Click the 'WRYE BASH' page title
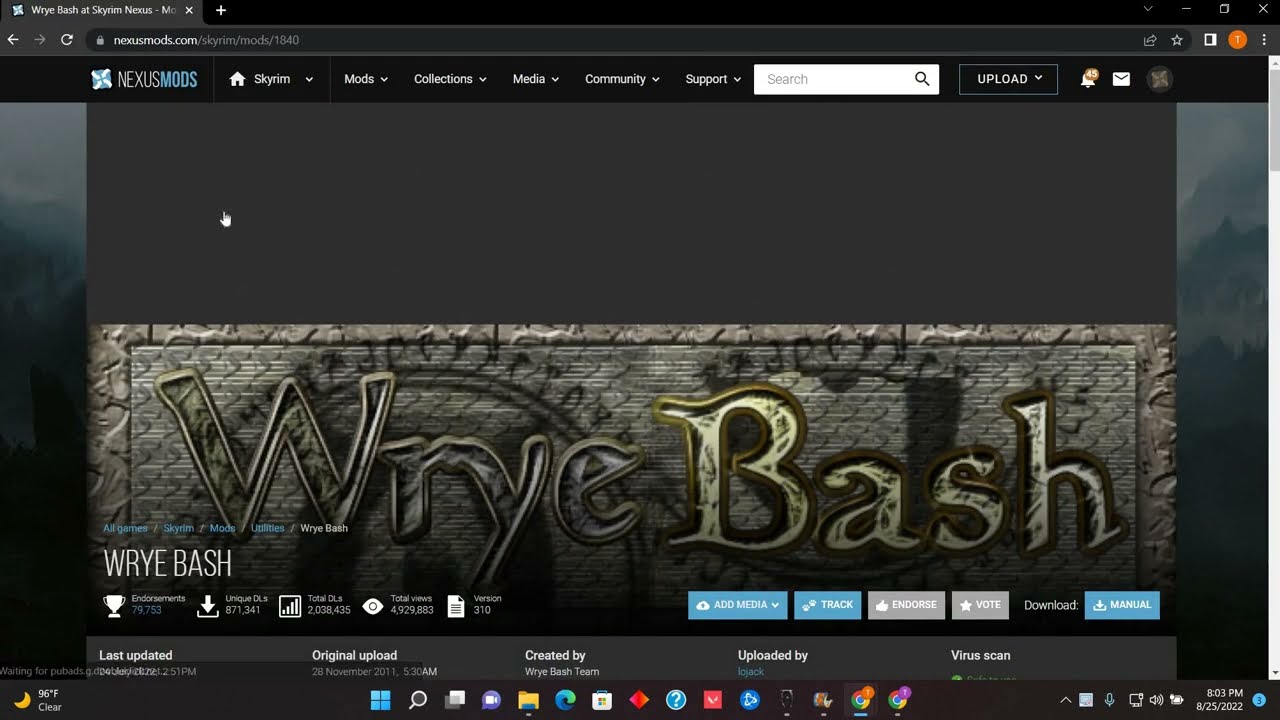 pos(168,563)
